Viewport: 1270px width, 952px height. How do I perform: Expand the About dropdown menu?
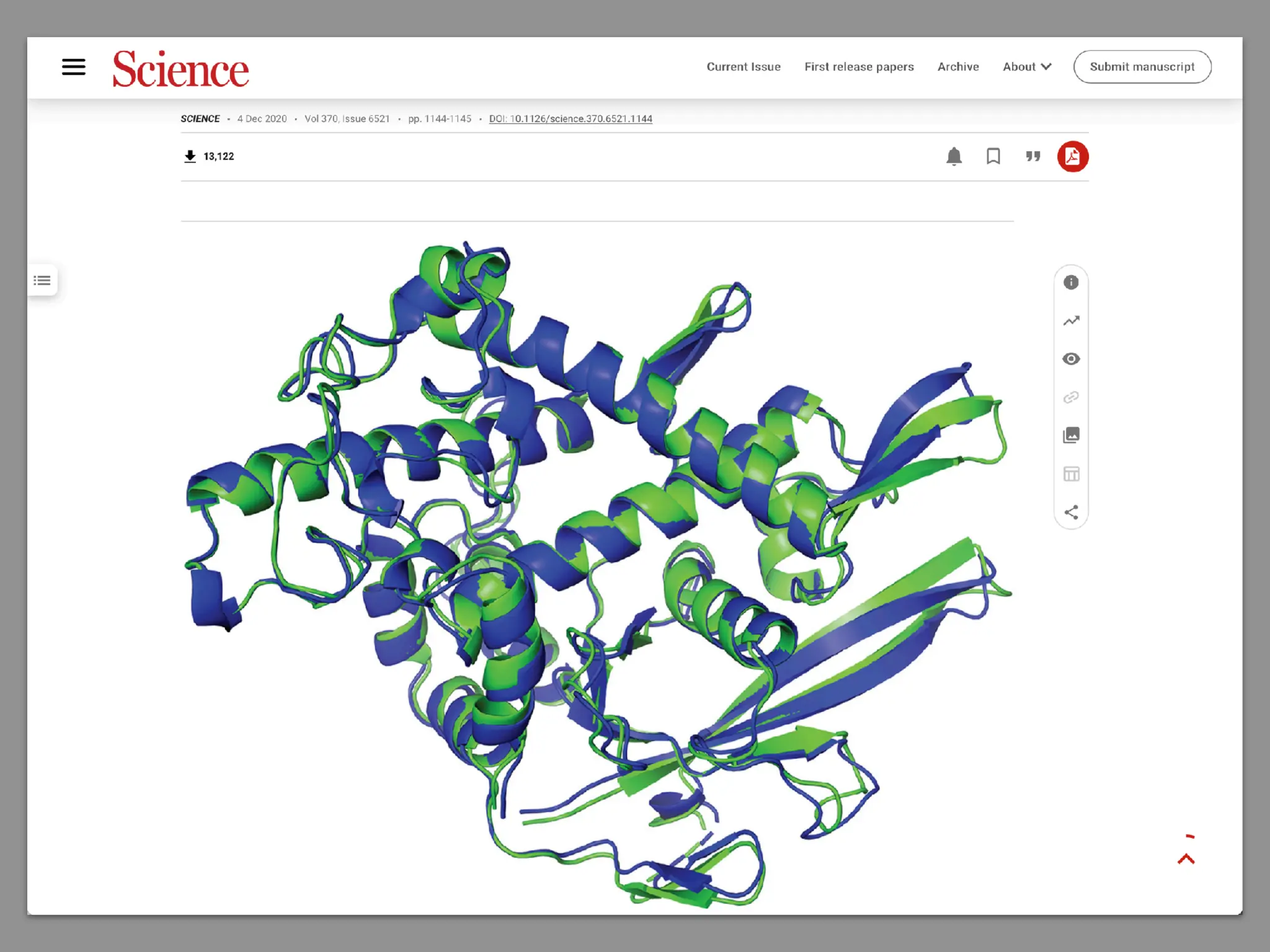[1026, 67]
